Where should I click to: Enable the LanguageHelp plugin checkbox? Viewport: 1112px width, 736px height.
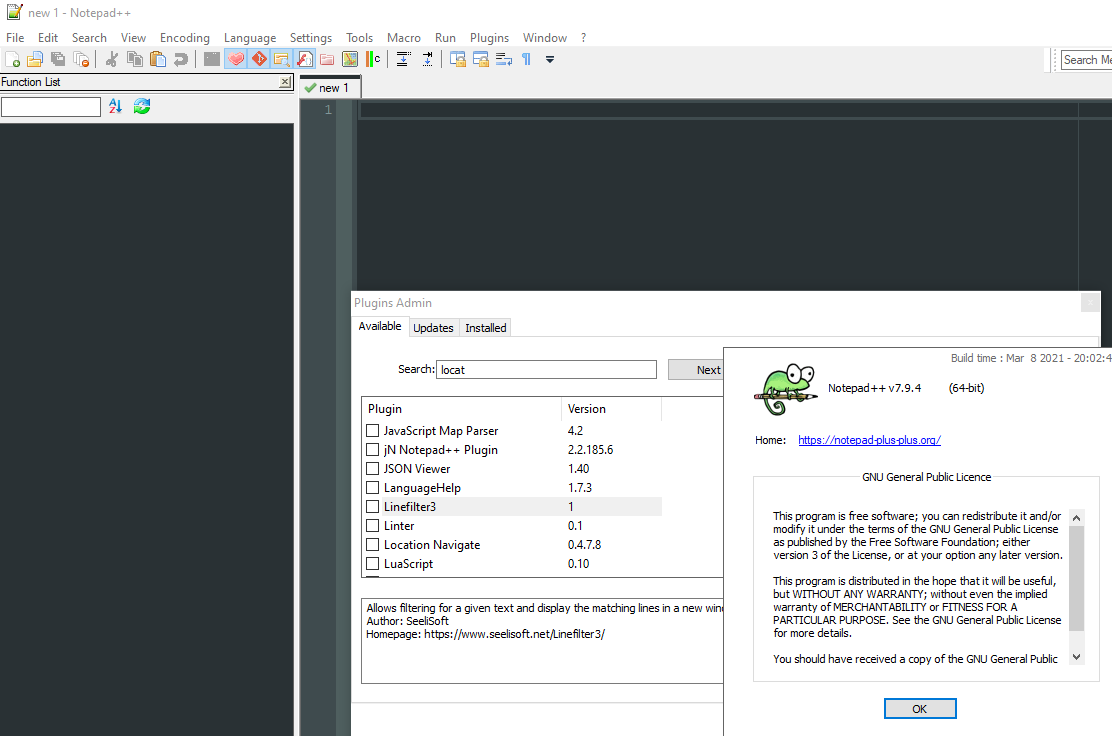(x=372, y=488)
